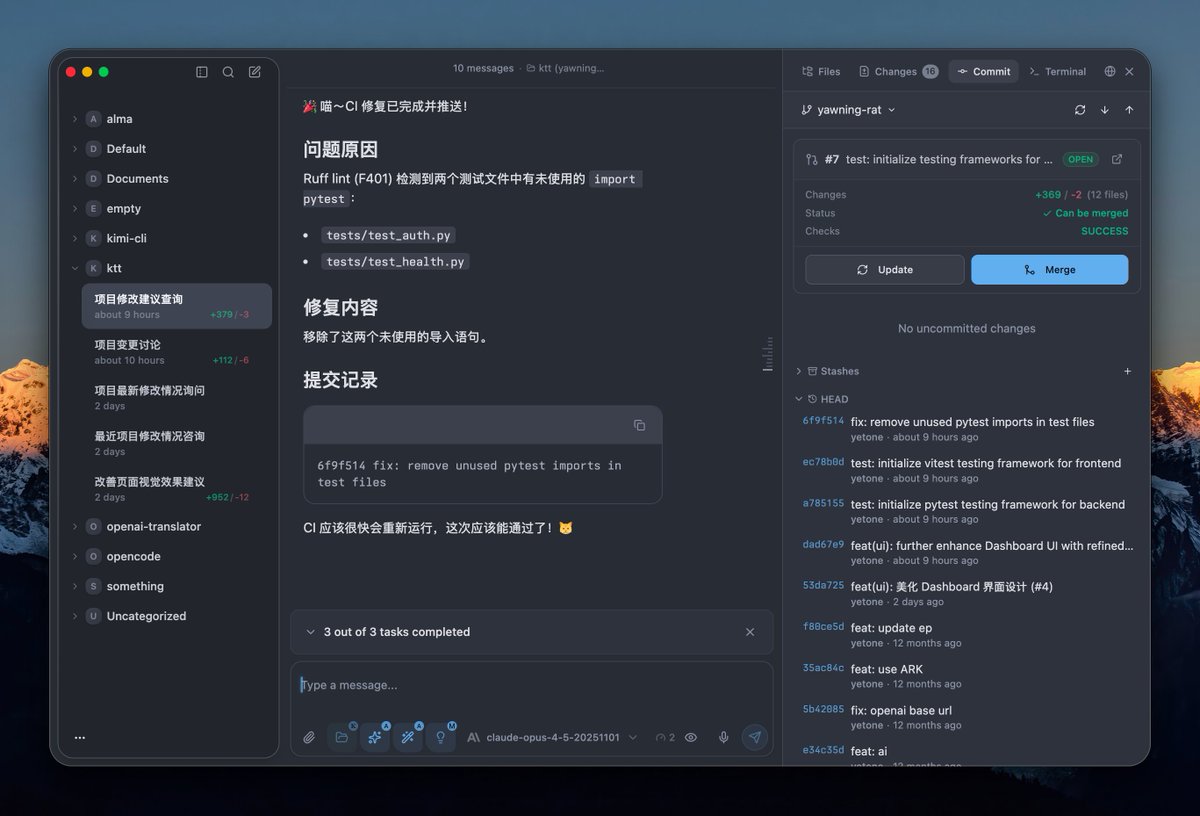Click the folder tool icon in composer
This screenshot has width=1200, height=816.
pyautogui.click(x=342, y=737)
